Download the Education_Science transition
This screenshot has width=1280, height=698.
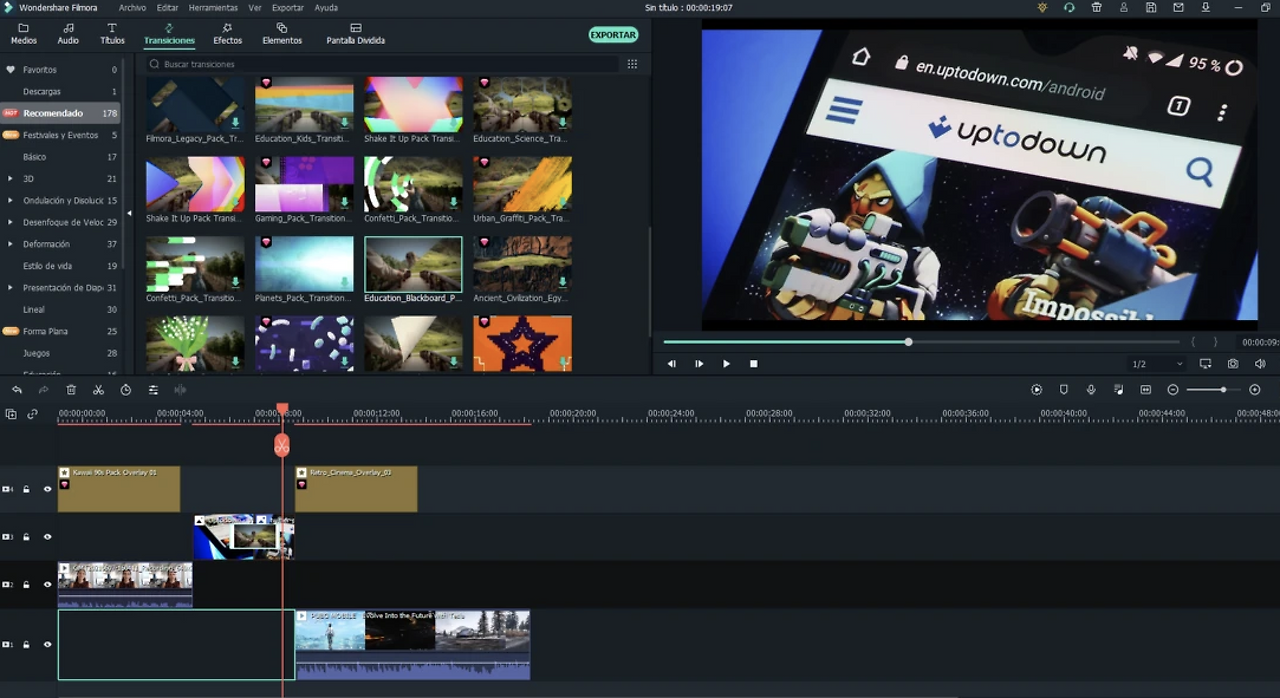pos(563,123)
